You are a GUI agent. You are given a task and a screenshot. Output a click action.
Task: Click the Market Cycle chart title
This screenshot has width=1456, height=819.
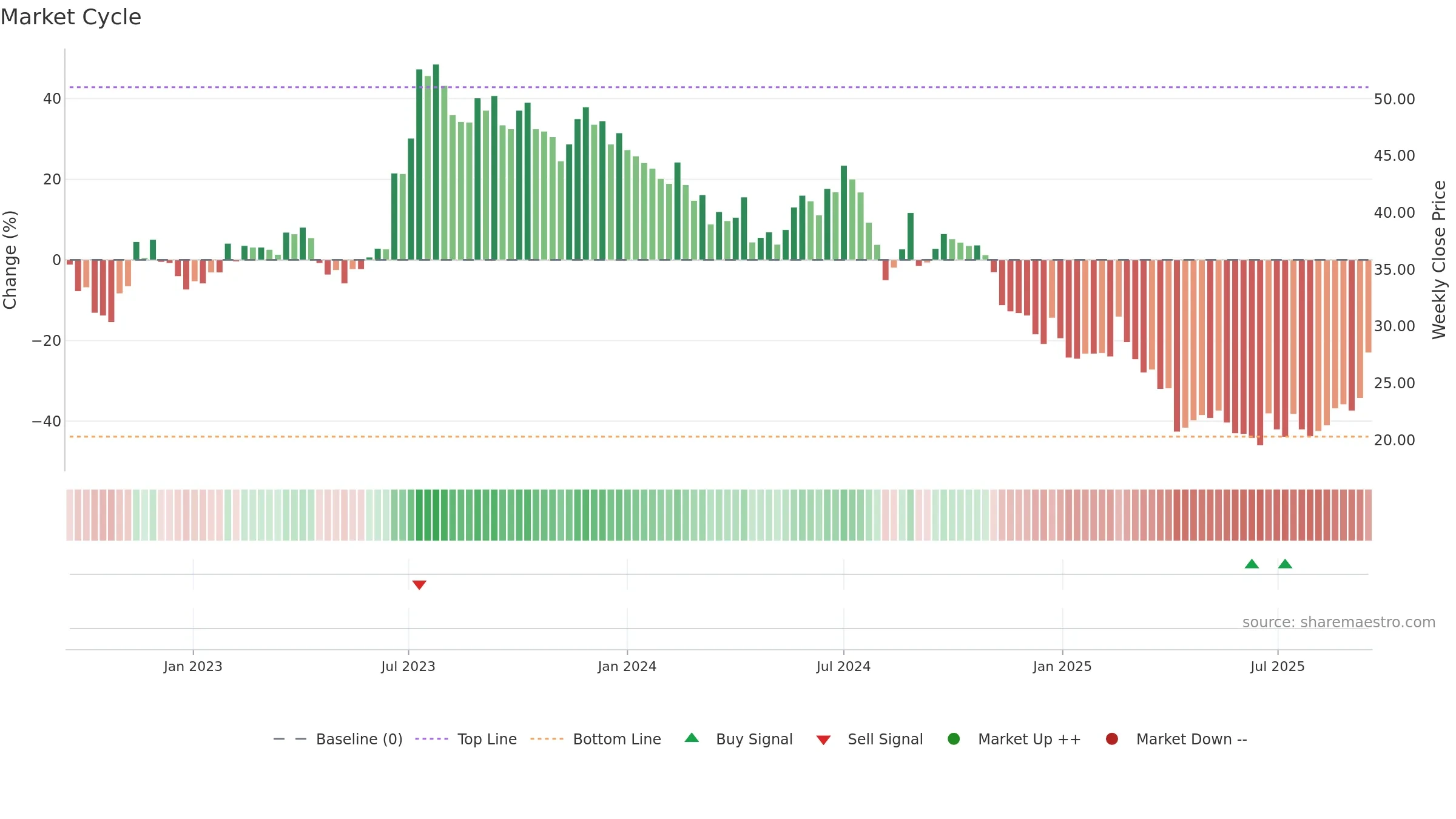click(71, 17)
